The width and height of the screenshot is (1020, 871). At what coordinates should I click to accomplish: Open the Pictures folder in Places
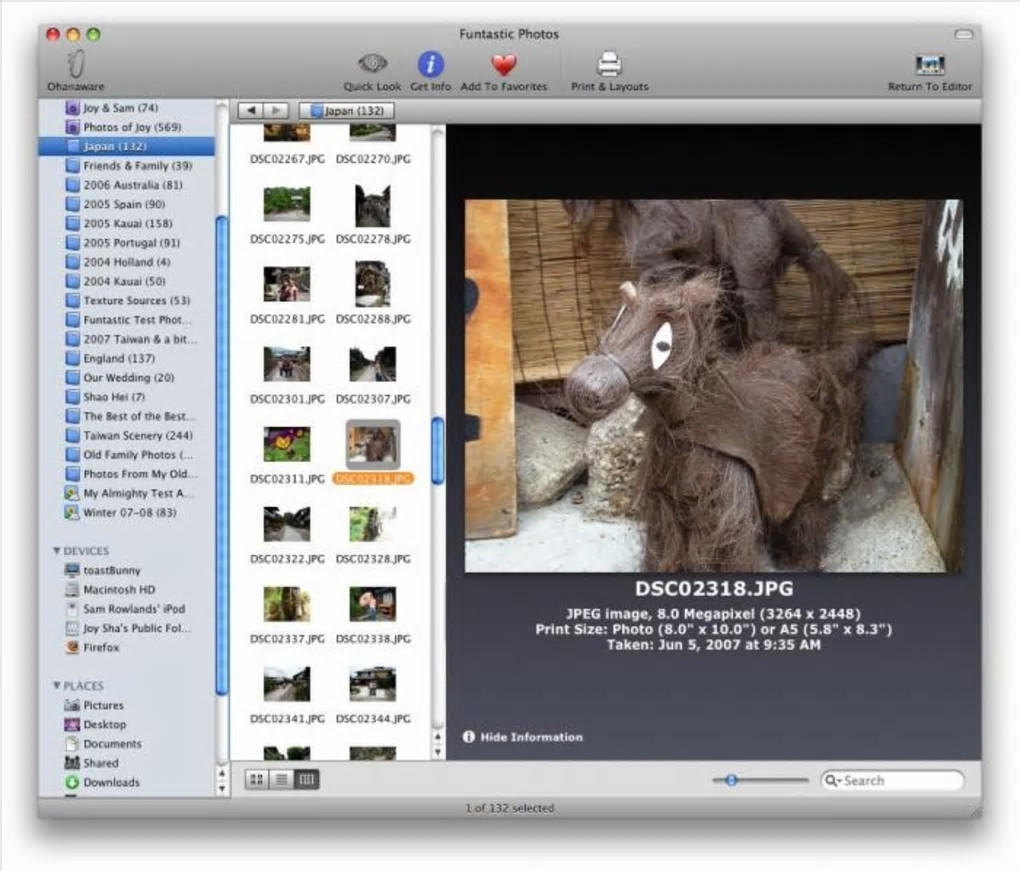coord(103,705)
